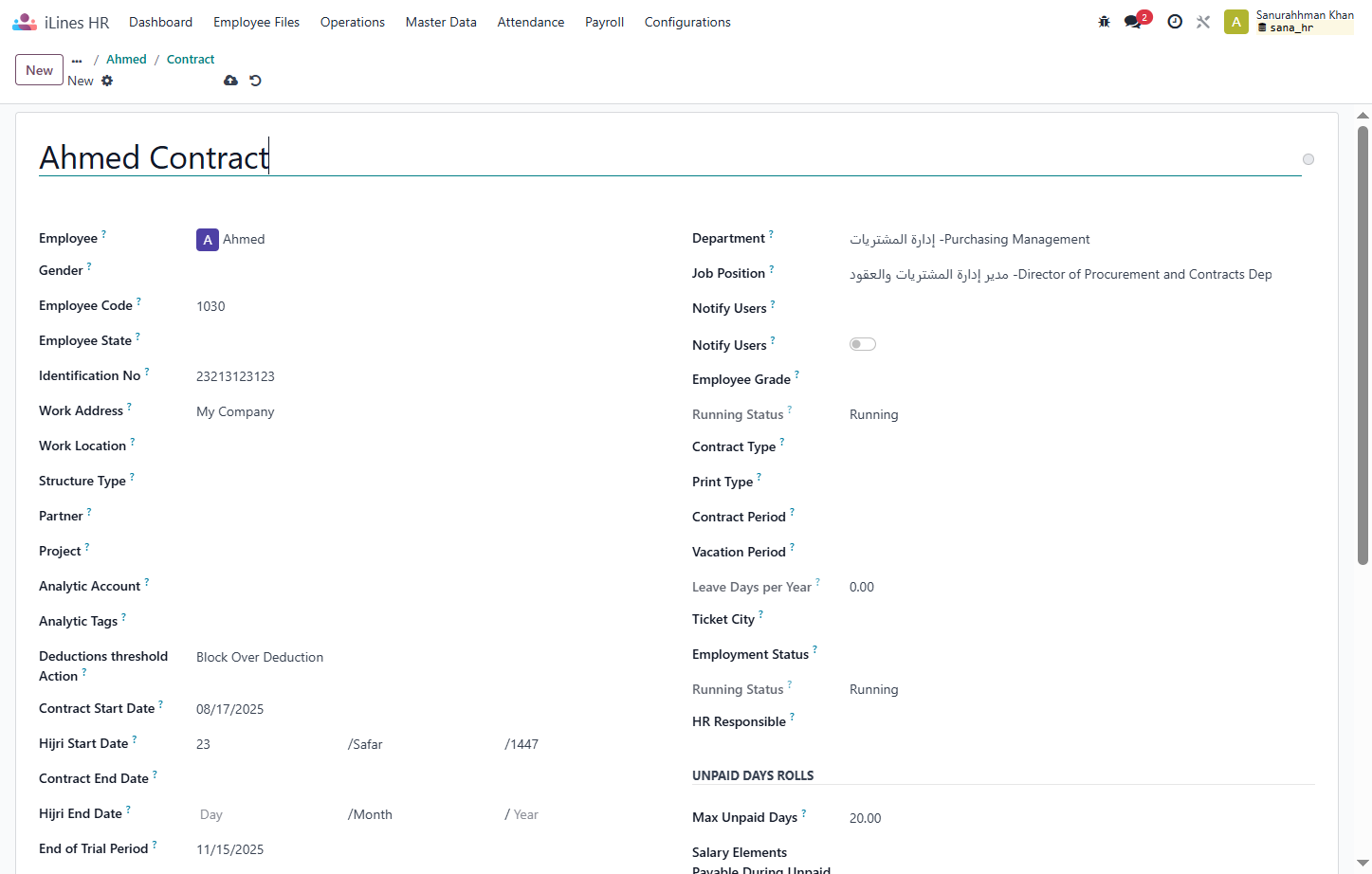This screenshot has height=874, width=1372.
Task: Click the contract status circle indicator
Action: point(1308,159)
